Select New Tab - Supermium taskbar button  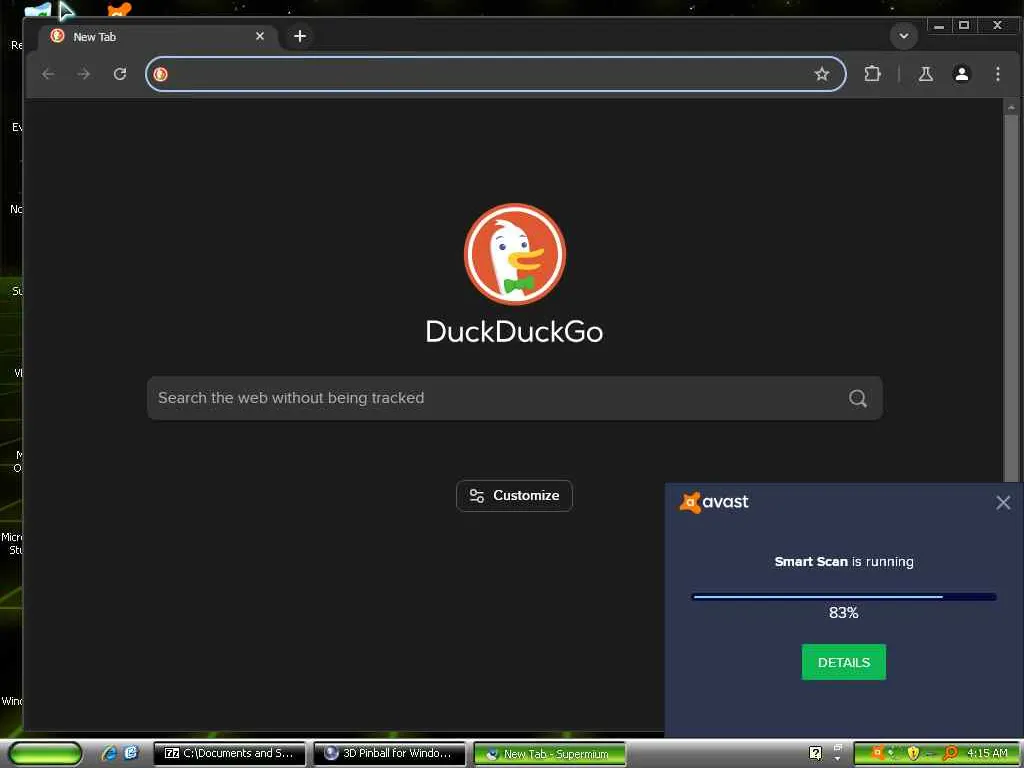tap(550, 754)
